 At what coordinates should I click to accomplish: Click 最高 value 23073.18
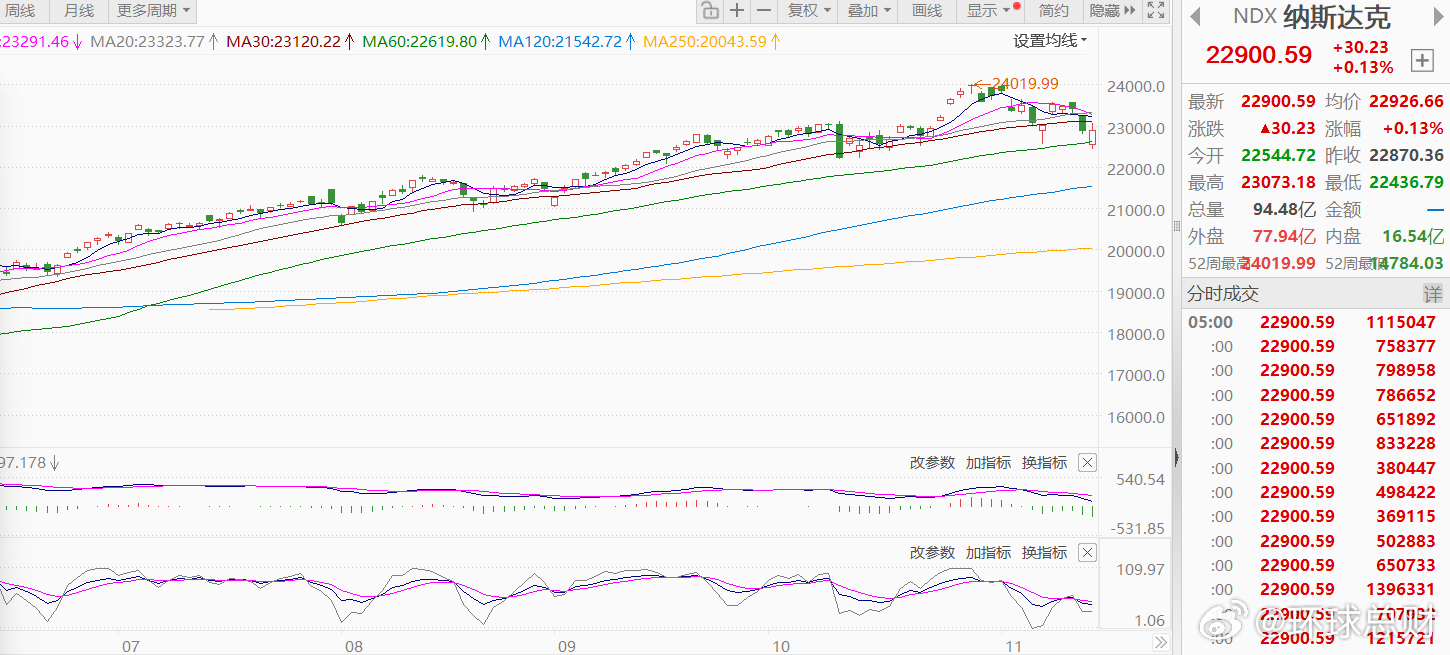pos(1278,183)
